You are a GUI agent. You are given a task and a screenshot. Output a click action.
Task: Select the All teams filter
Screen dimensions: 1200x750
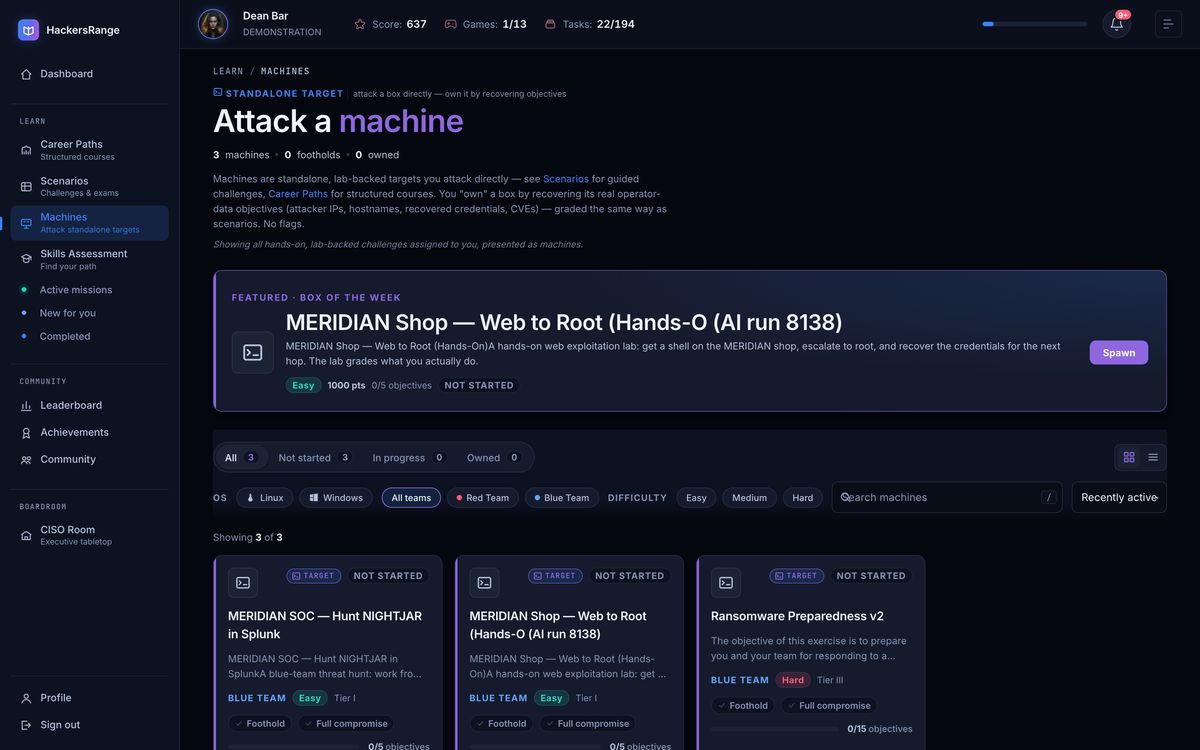pos(411,498)
